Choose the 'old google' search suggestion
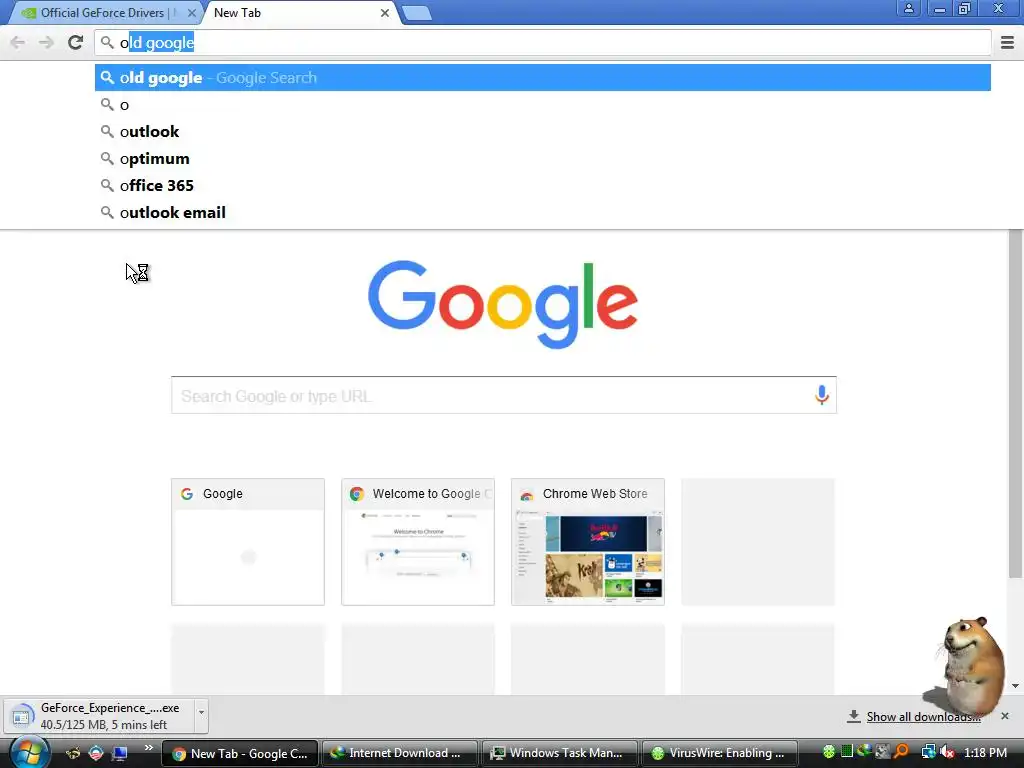 click(543, 78)
